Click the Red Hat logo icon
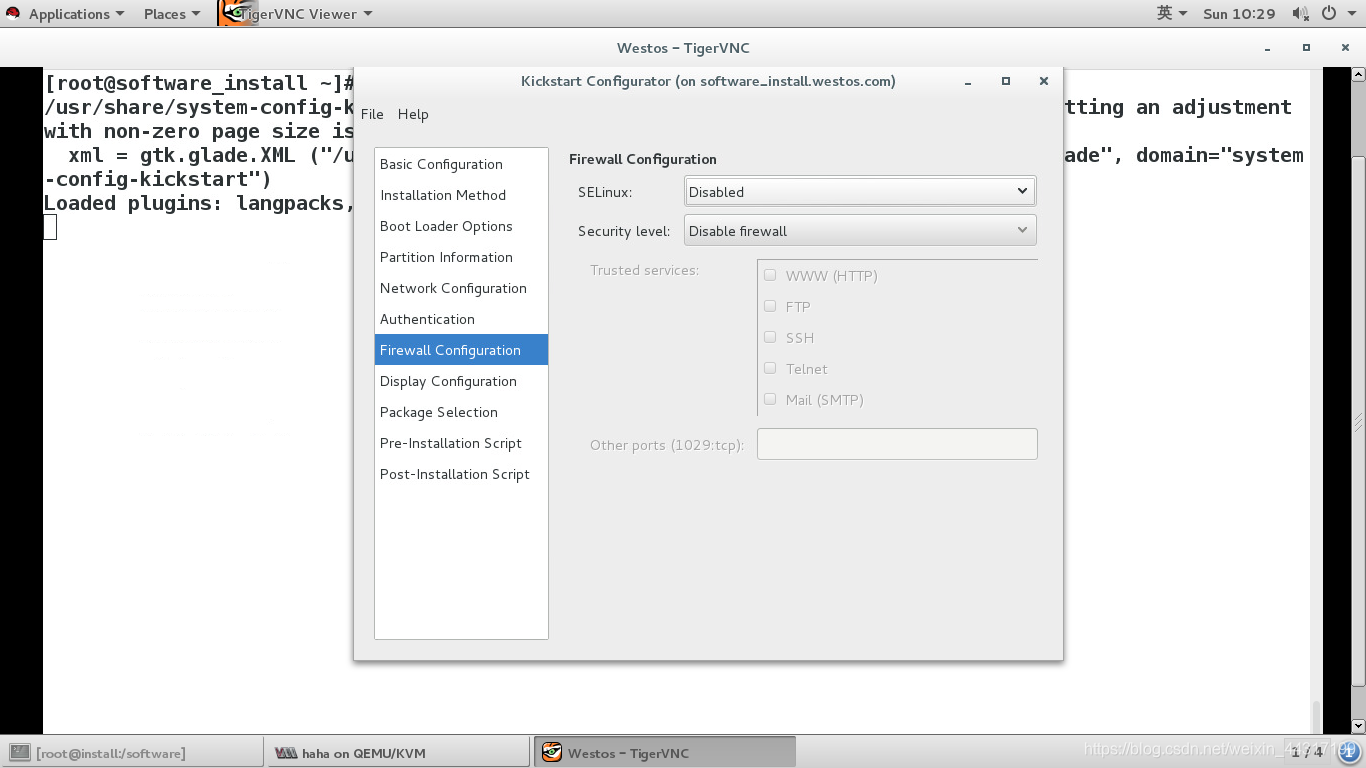This screenshot has width=1366, height=768. click(x=13, y=14)
